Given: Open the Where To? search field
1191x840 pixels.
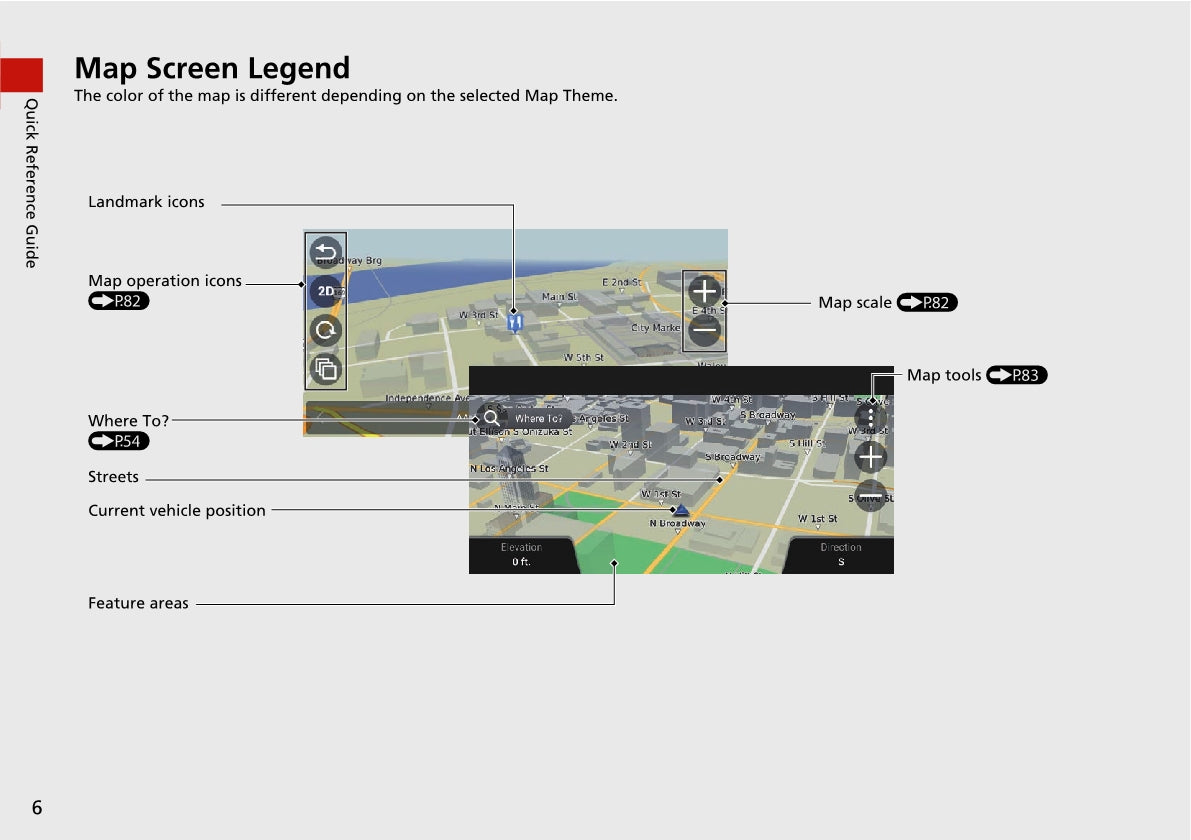Looking at the screenshot, I should [538, 418].
